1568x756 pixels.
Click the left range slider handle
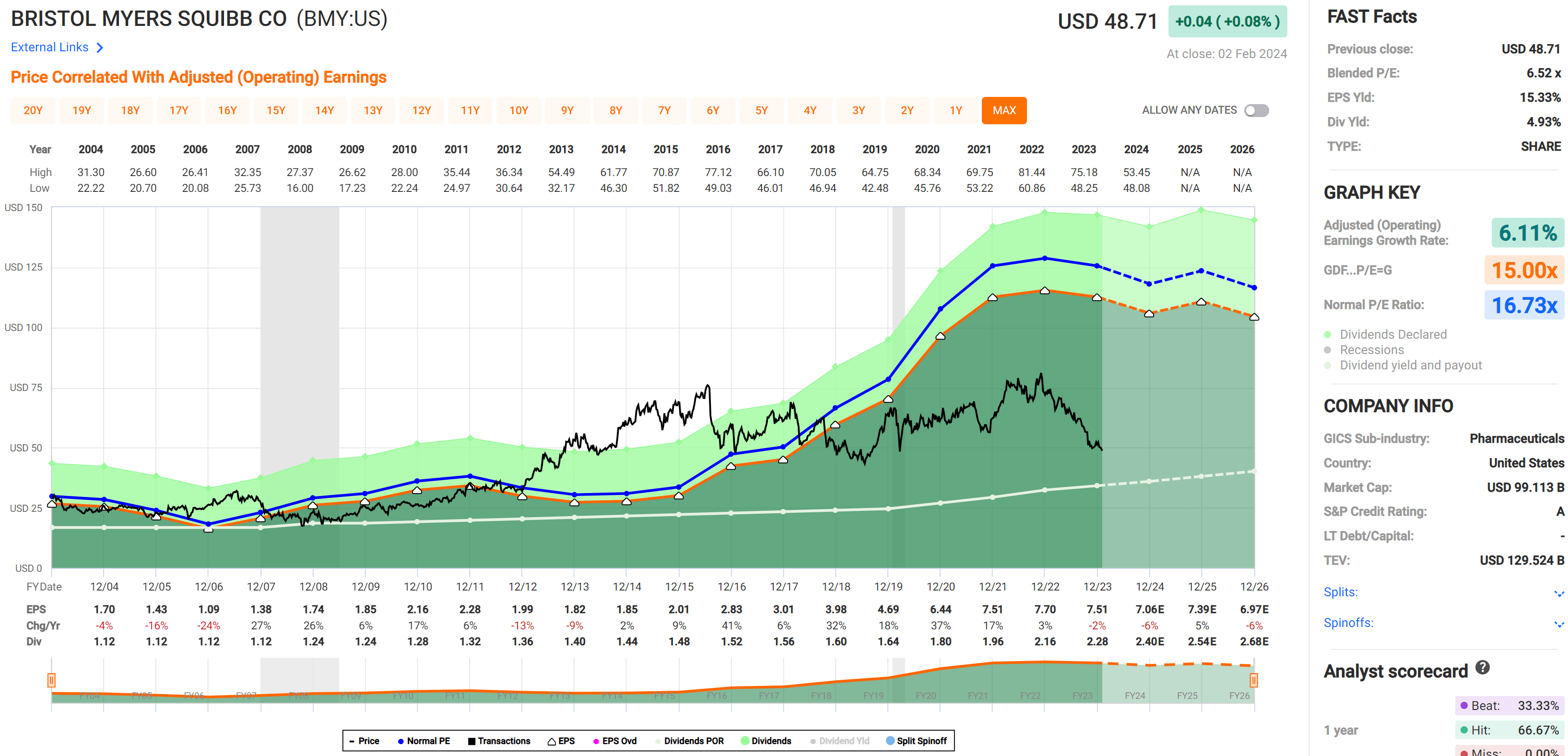(x=52, y=680)
